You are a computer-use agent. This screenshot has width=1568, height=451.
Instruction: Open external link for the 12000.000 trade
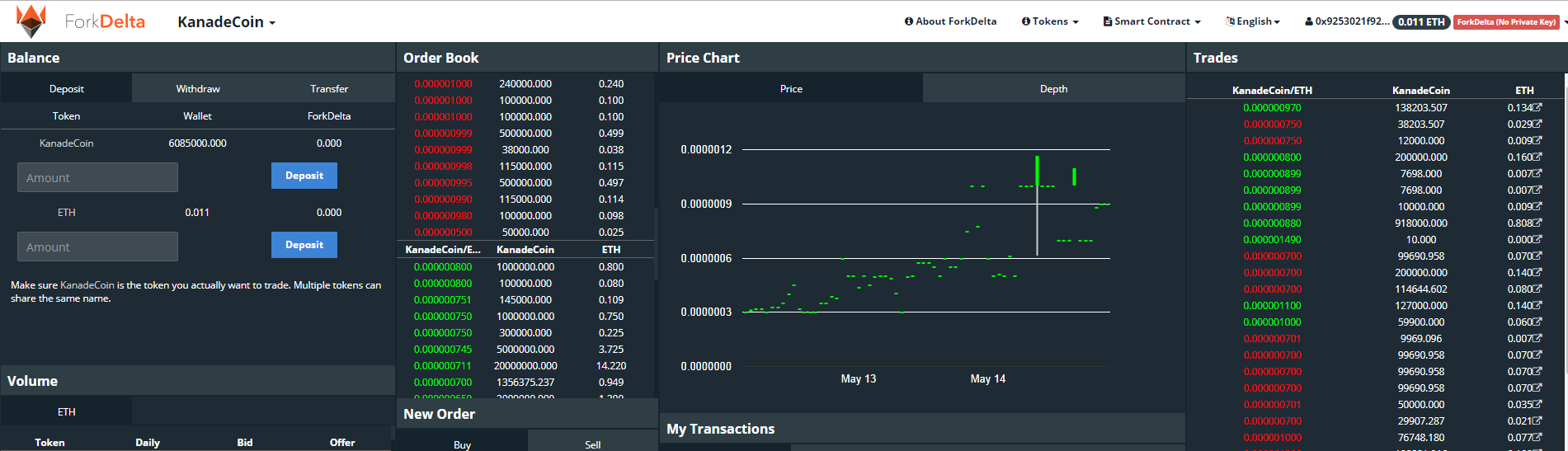pos(1537,140)
